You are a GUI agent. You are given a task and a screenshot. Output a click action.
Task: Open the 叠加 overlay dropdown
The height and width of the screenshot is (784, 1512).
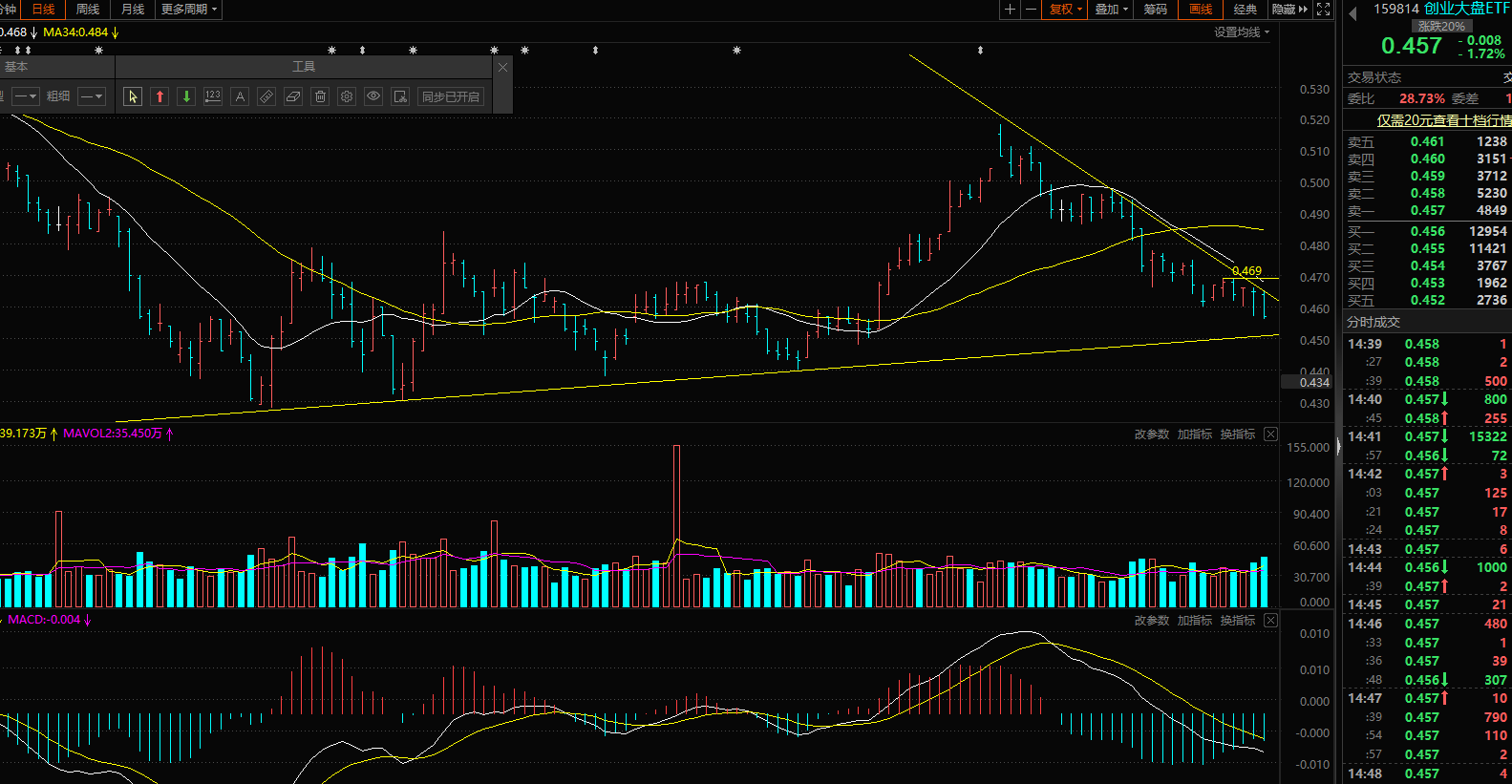point(1111,10)
